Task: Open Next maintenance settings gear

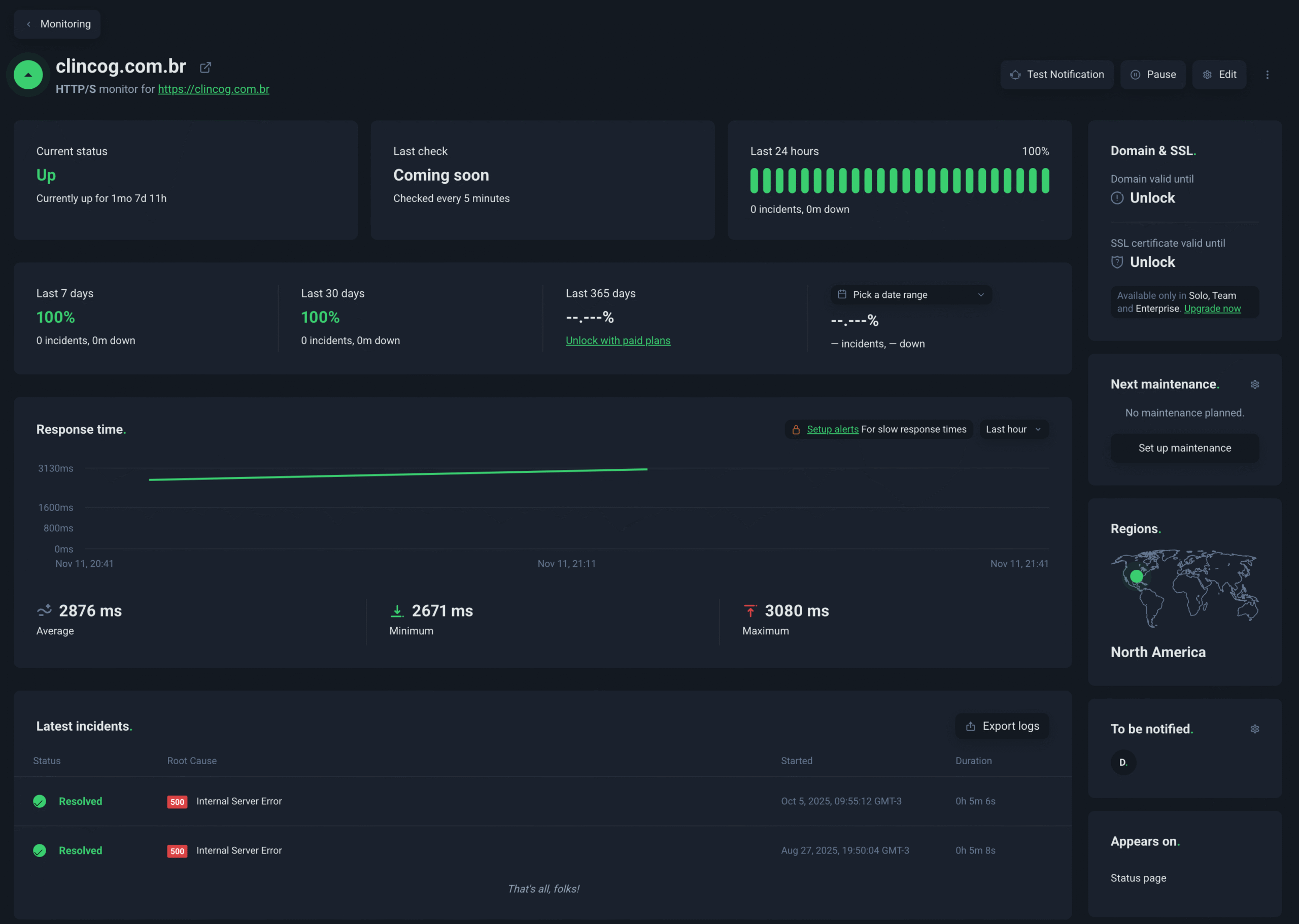Action: pyautogui.click(x=1255, y=385)
